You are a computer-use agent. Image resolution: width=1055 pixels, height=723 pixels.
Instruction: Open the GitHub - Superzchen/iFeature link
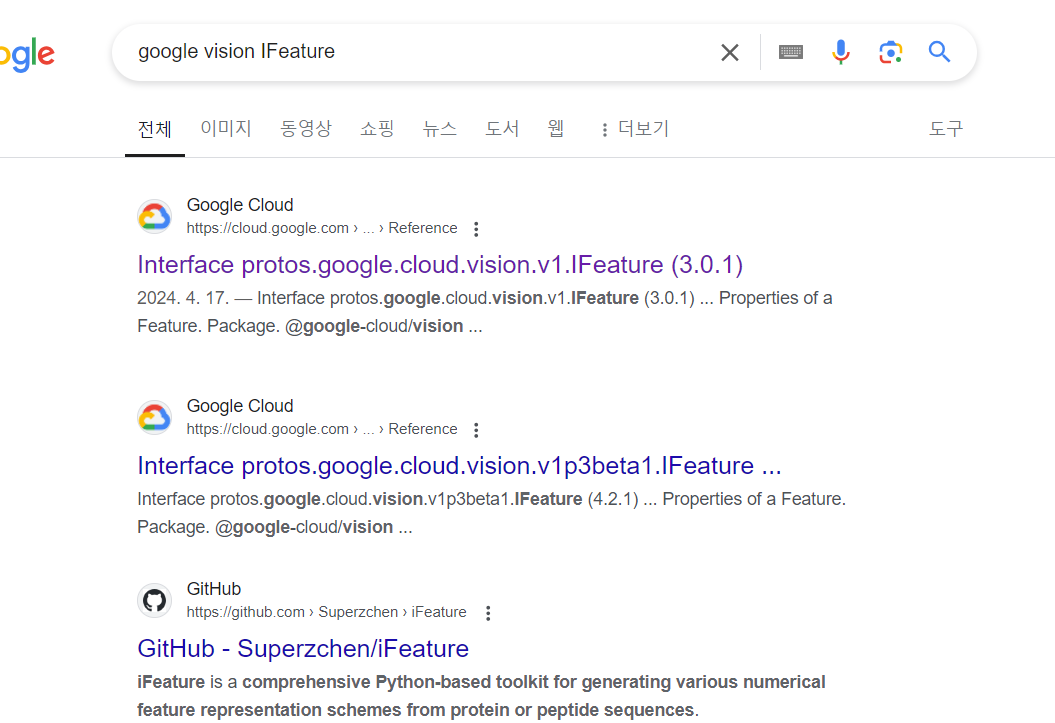point(303,649)
